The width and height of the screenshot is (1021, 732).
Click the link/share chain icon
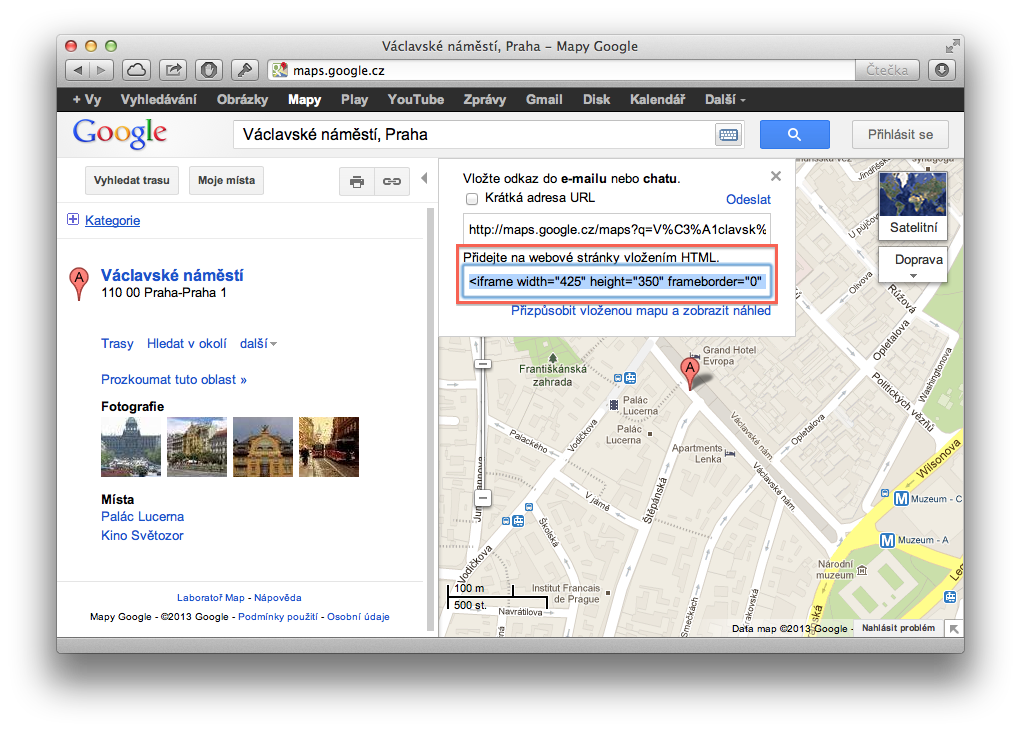[391, 182]
